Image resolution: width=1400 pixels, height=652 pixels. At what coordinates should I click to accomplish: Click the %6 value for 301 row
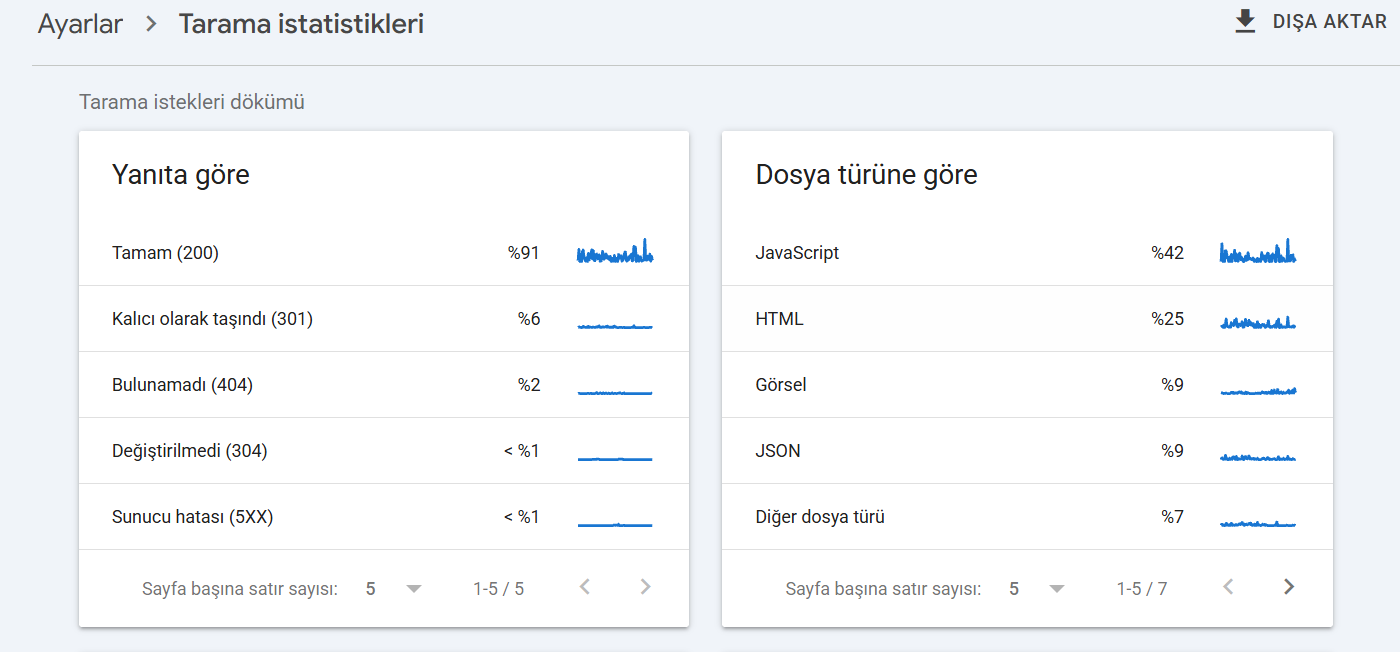click(529, 319)
